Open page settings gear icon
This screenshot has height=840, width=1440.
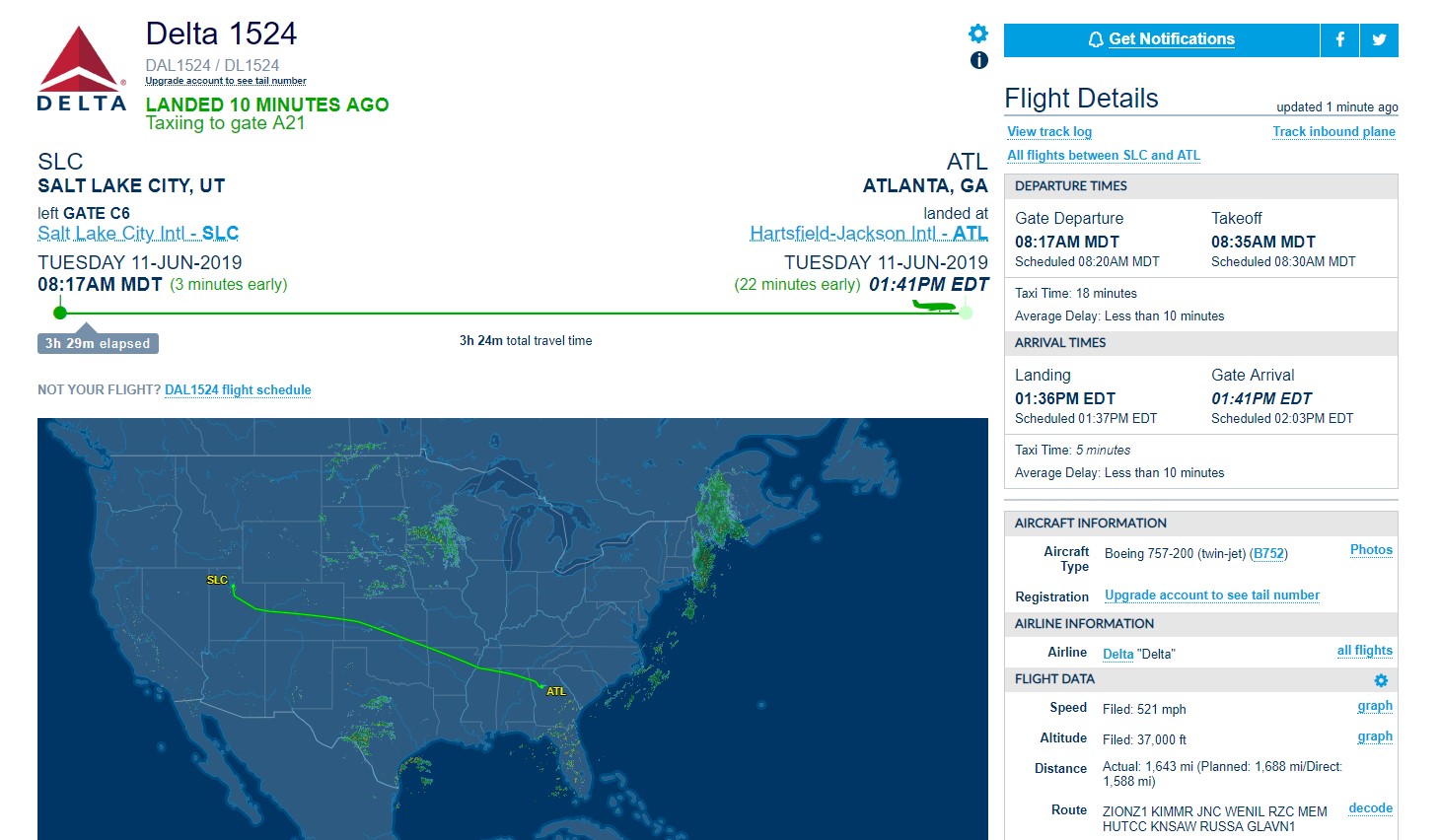pos(978,34)
